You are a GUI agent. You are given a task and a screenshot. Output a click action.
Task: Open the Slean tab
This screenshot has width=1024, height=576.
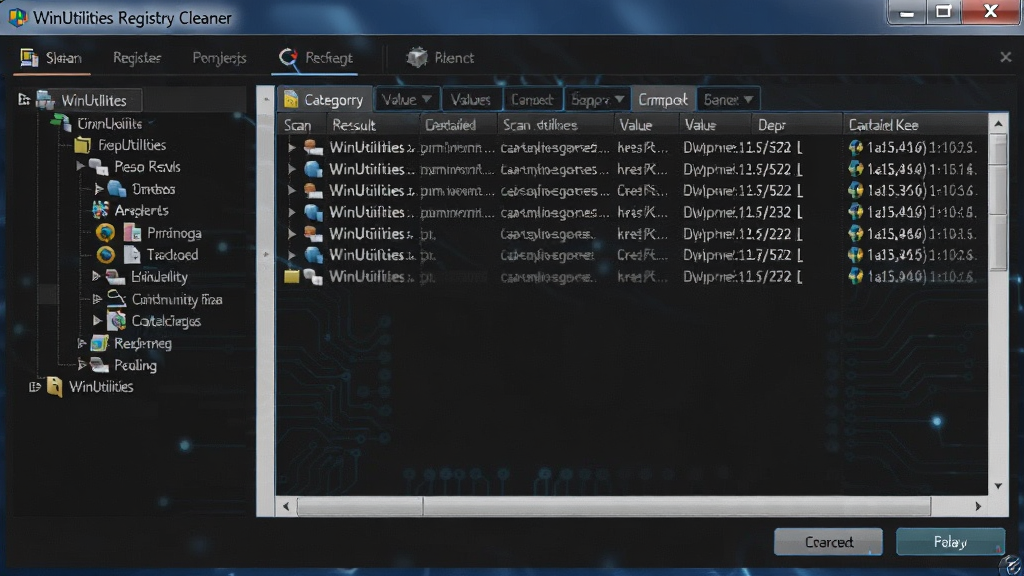pyautogui.click(x=52, y=58)
